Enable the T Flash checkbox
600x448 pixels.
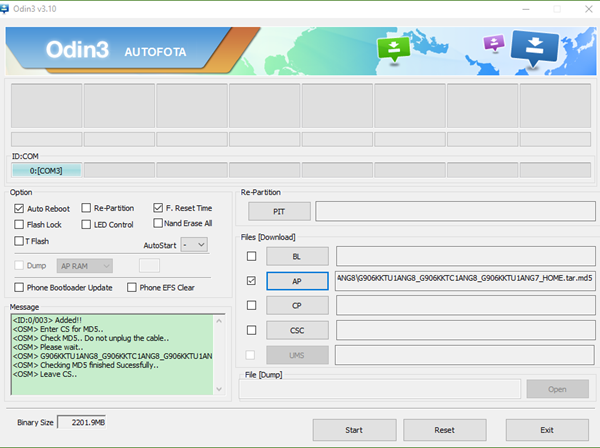point(19,241)
